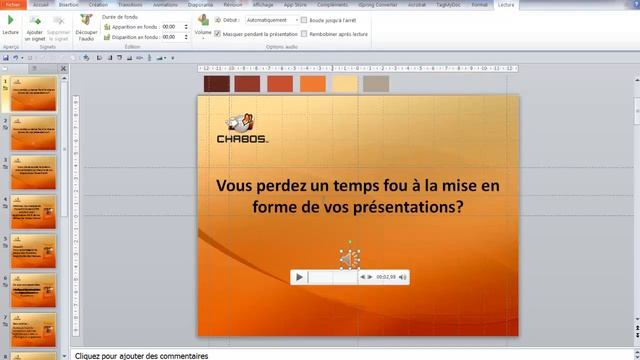The width and height of the screenshot is (640, 360).
Task: Select slide 6 thumbnail
Action: click(x=33, y=290)
